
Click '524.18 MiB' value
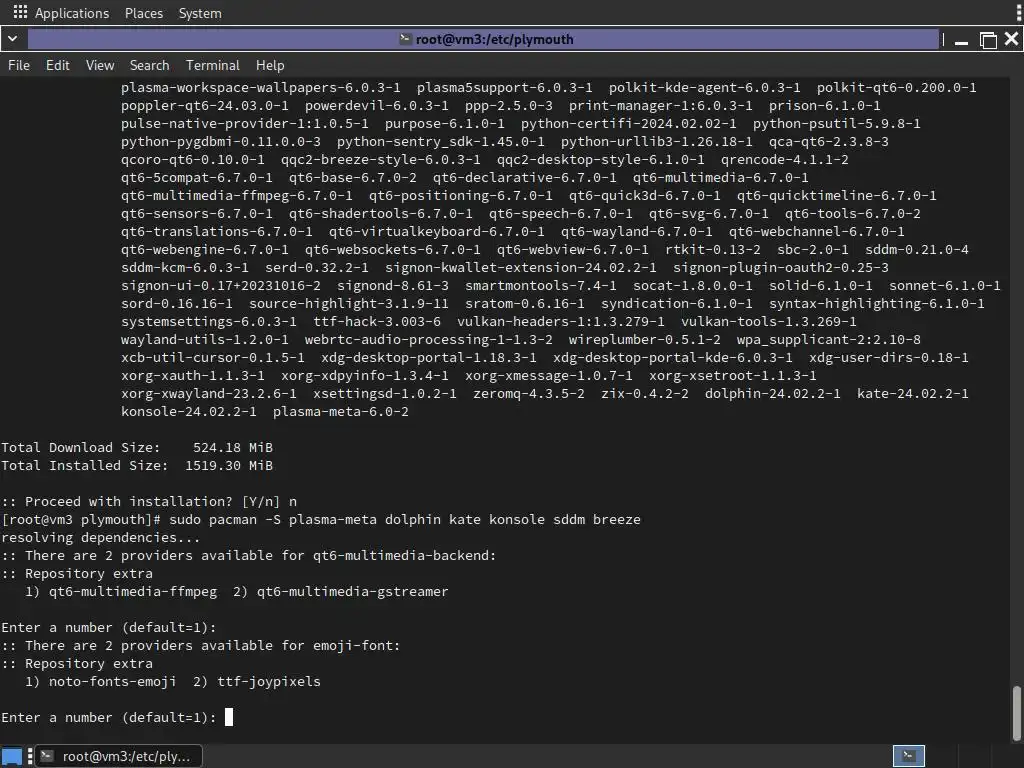coord(233,447)
